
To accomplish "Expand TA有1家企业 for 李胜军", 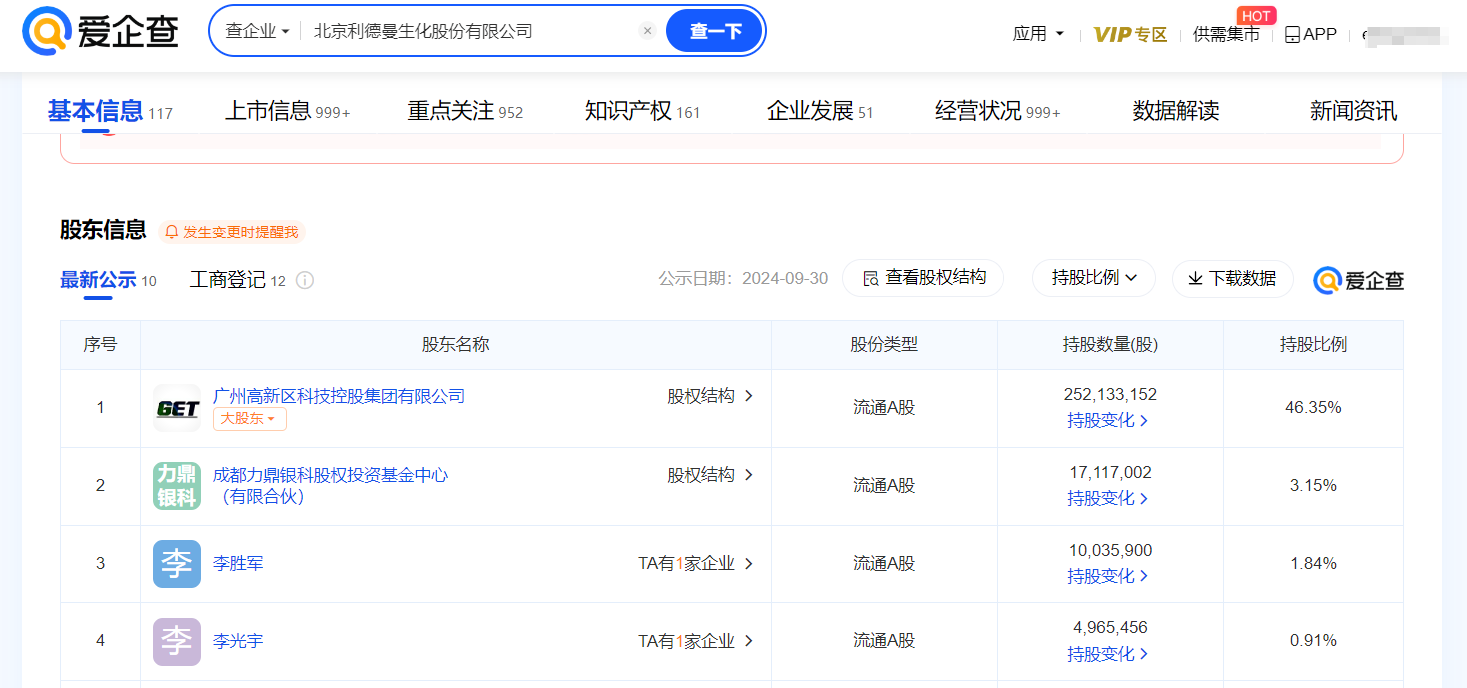I will point(696,564).
